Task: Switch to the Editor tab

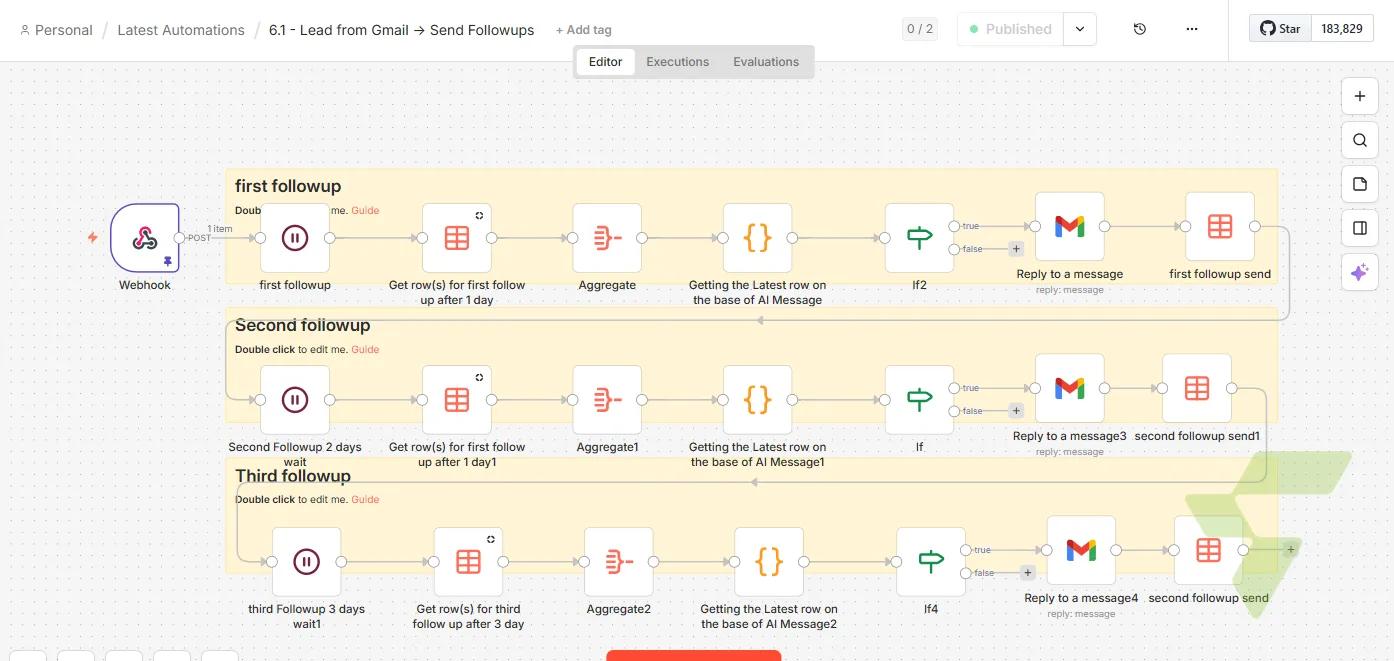Action: 606,62
